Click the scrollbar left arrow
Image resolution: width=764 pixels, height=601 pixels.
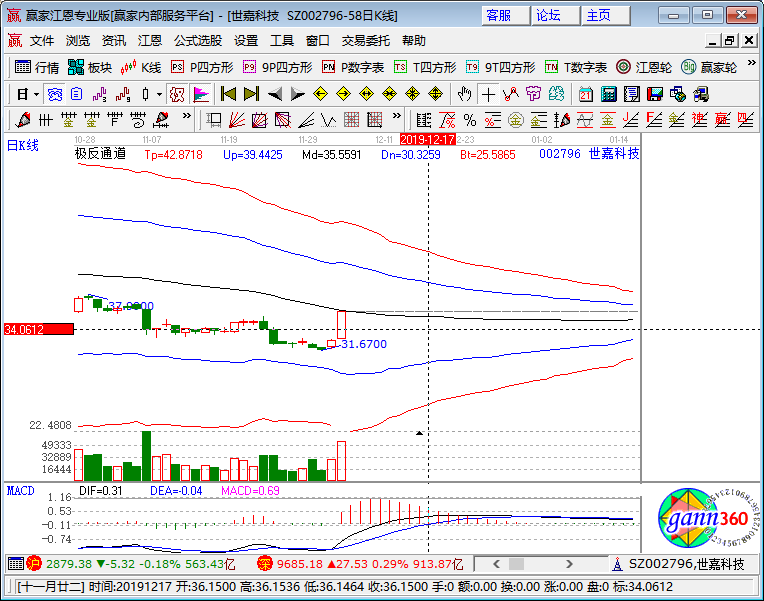[x=497, y=564]
